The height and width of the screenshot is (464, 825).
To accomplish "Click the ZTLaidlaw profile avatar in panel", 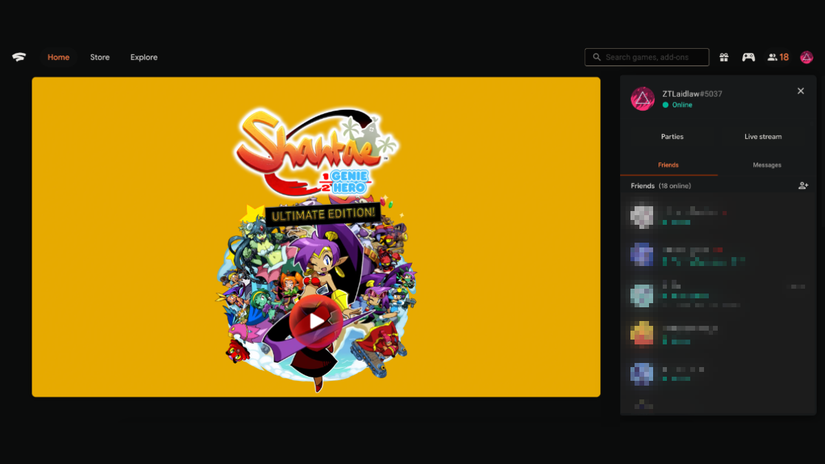I will point(642,98).
